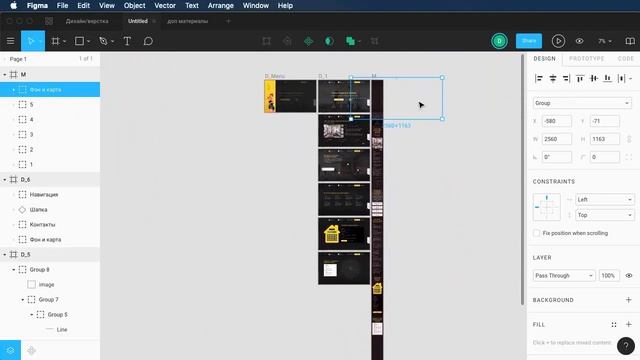Click the layer opacity 100% field
This screenshot has height=360, width=640.
click(609, 276)
